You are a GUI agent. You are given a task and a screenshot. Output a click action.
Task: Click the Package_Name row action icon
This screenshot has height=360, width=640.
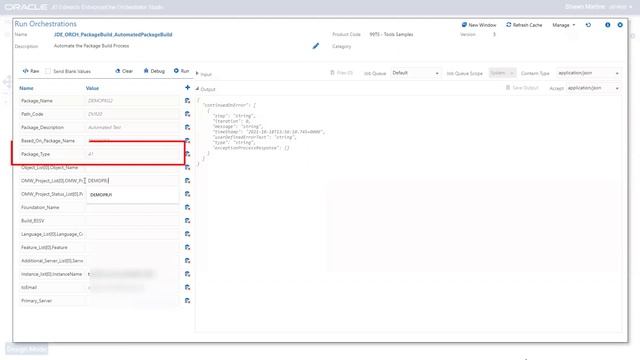click(187, 101)
